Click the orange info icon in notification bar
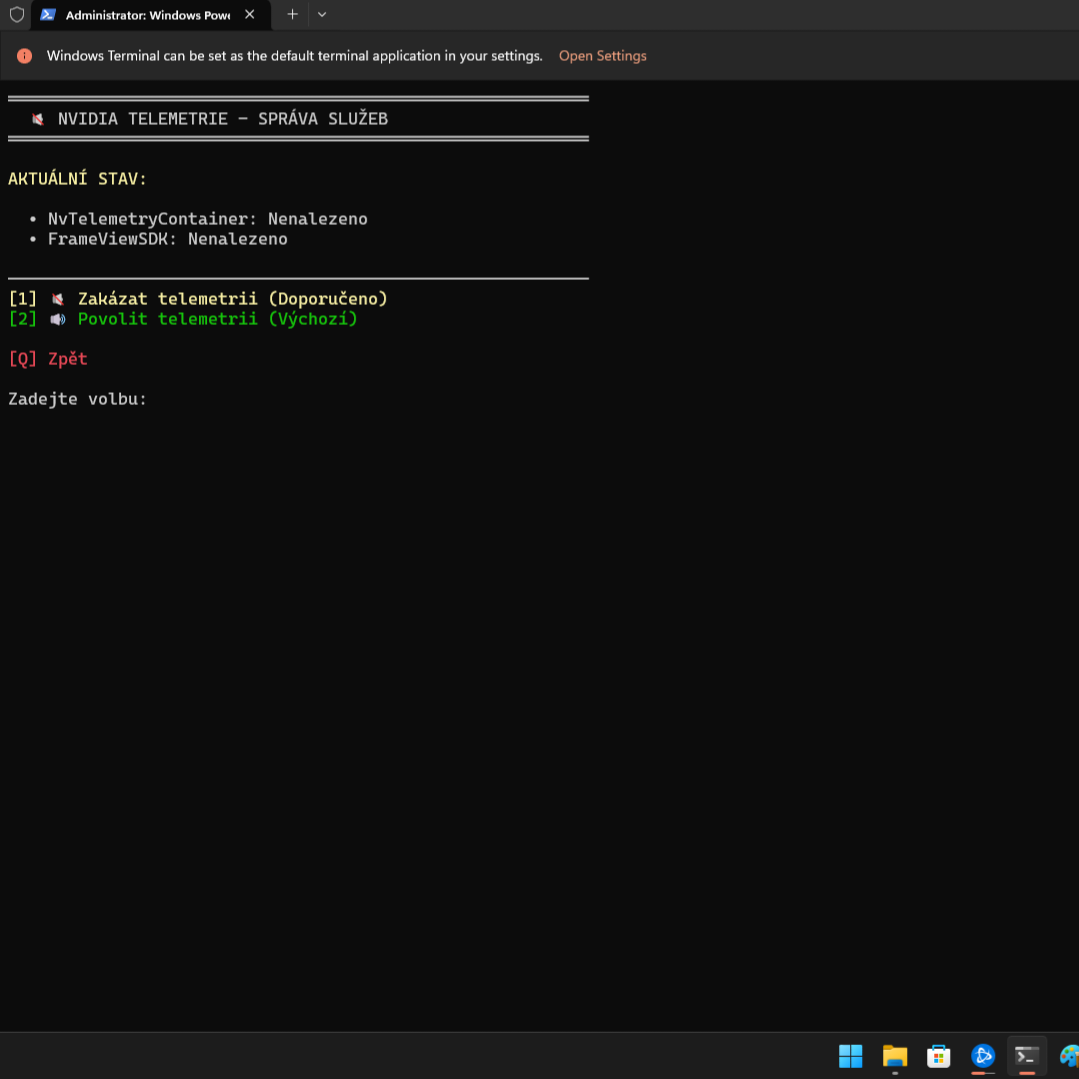This screenshot has height=1079, width=1079. click(x=25, y=56)
